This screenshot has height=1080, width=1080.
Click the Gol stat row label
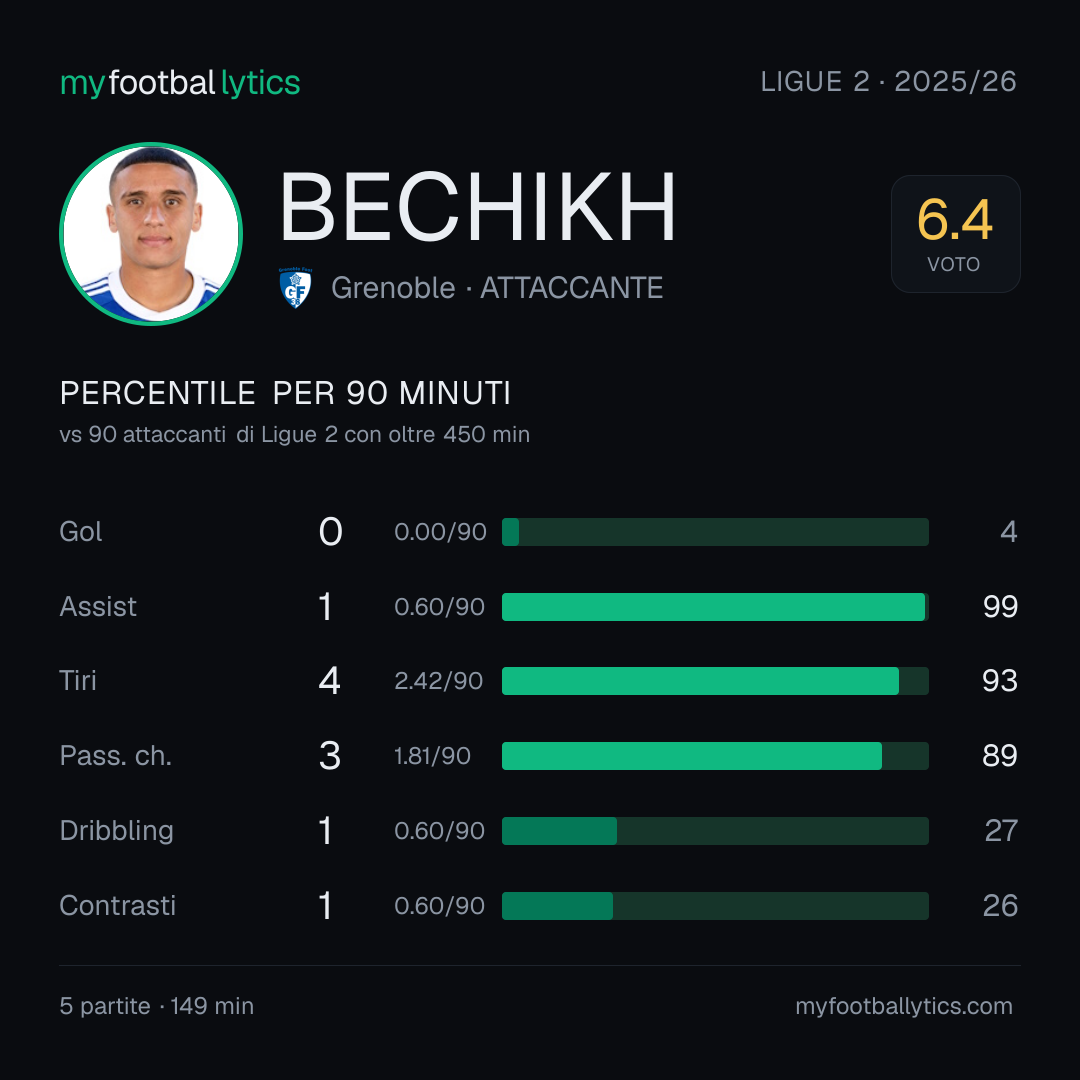coord(81,532)
